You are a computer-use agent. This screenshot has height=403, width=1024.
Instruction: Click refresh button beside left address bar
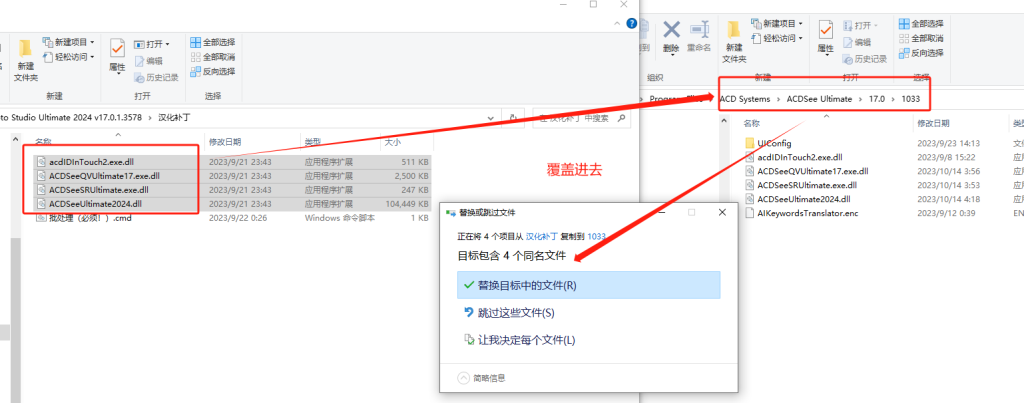click(513, 118)
